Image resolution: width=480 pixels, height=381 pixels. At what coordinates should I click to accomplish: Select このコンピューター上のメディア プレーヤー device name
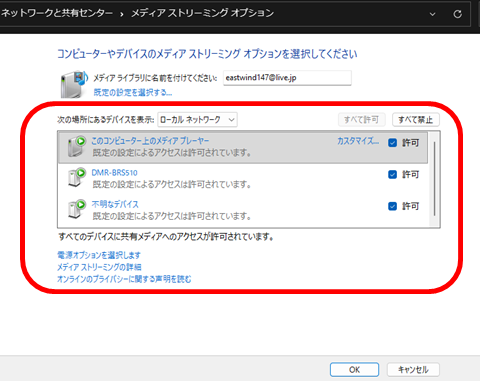[x=150, y=141]
